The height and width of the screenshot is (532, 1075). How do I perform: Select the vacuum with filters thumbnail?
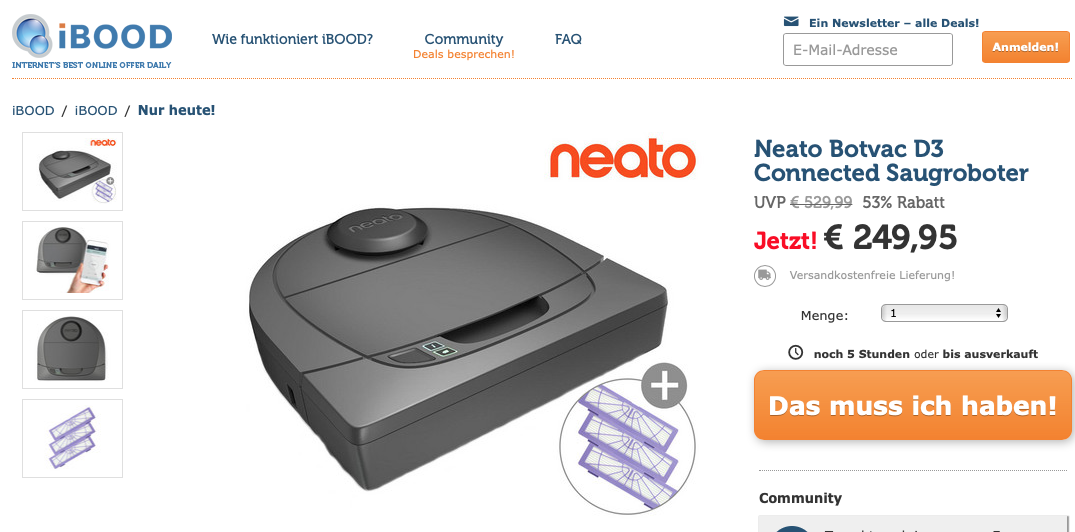(73, 171)
